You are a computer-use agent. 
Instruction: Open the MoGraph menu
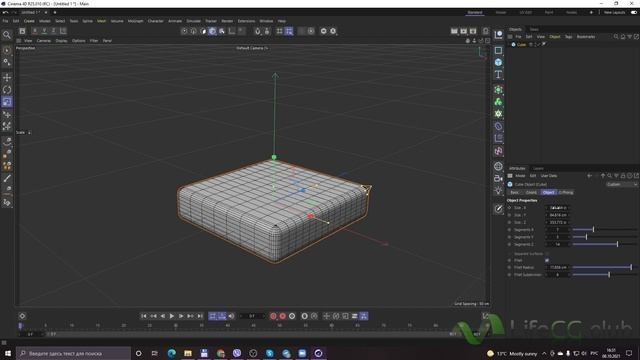tap(136, 21)
